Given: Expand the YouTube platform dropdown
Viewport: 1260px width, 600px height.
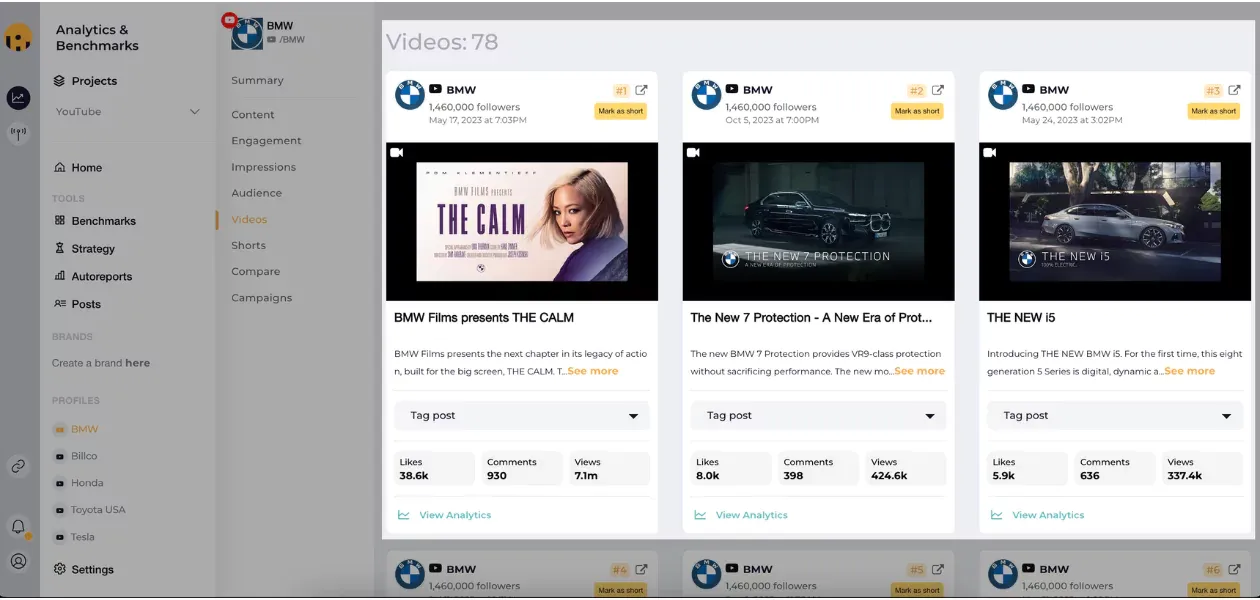Looking at the screenshot, I should pyautogui.click(x=128, y=111).
